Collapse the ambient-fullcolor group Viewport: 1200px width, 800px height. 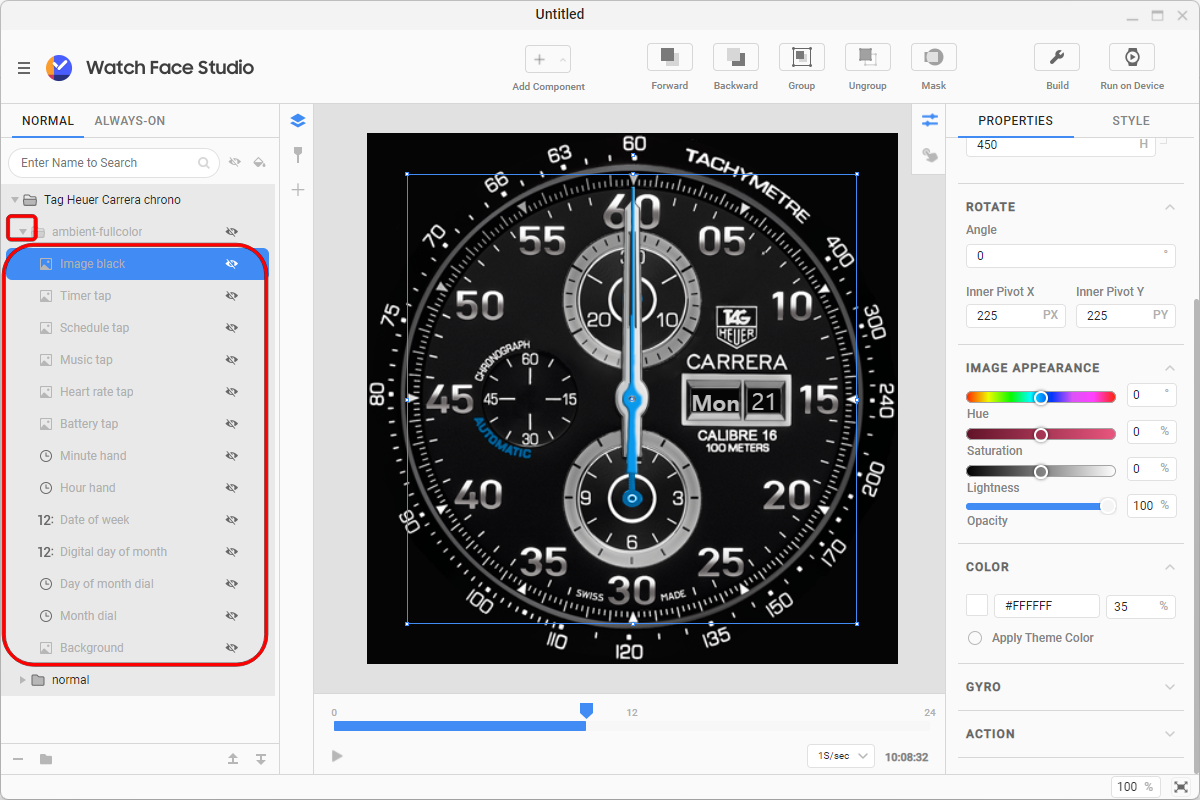pos(23,232)
